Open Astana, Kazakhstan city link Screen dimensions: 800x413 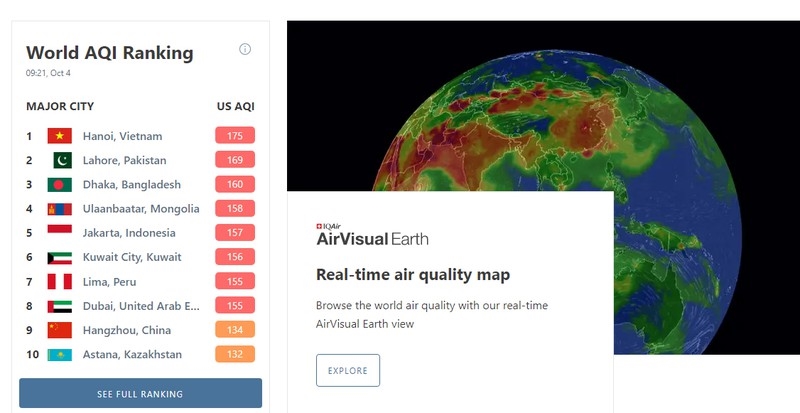pos(132,354)
